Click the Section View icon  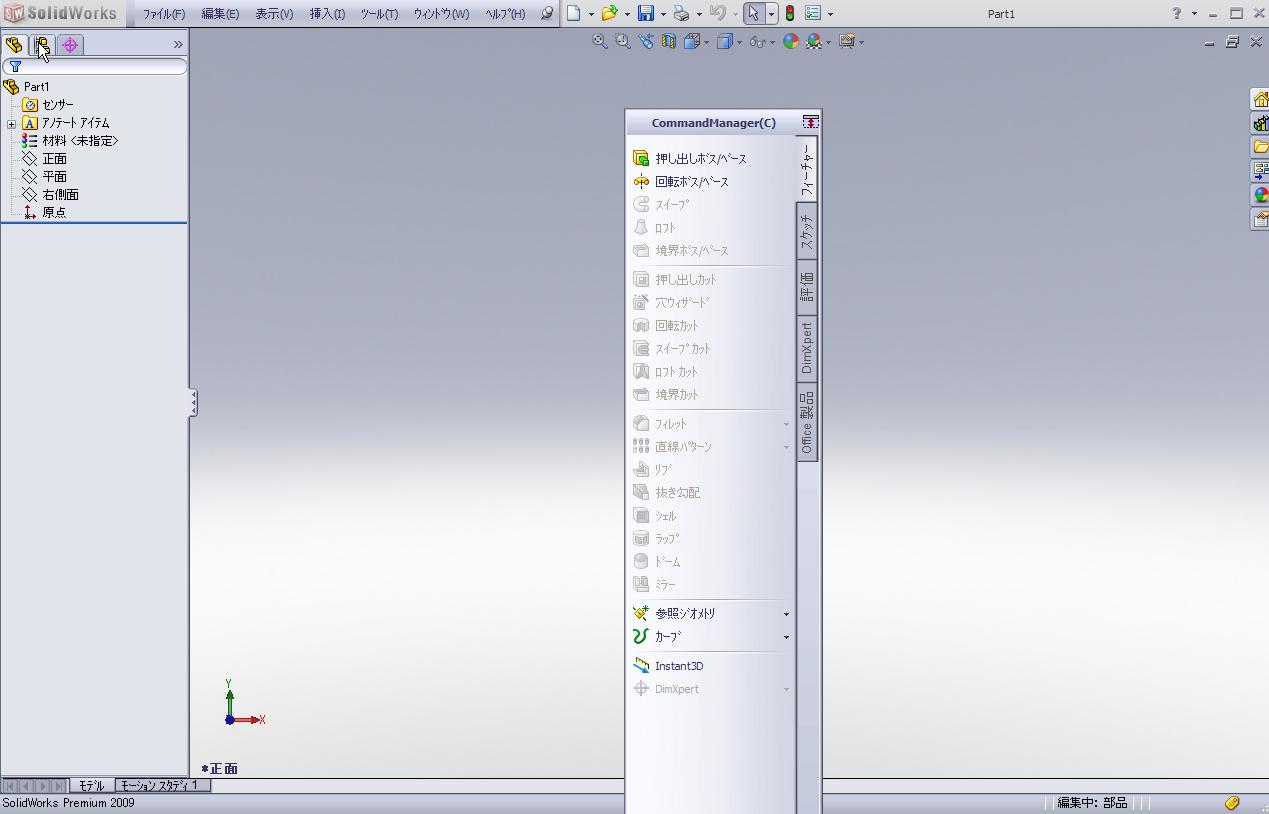click(x=669, y=42)
